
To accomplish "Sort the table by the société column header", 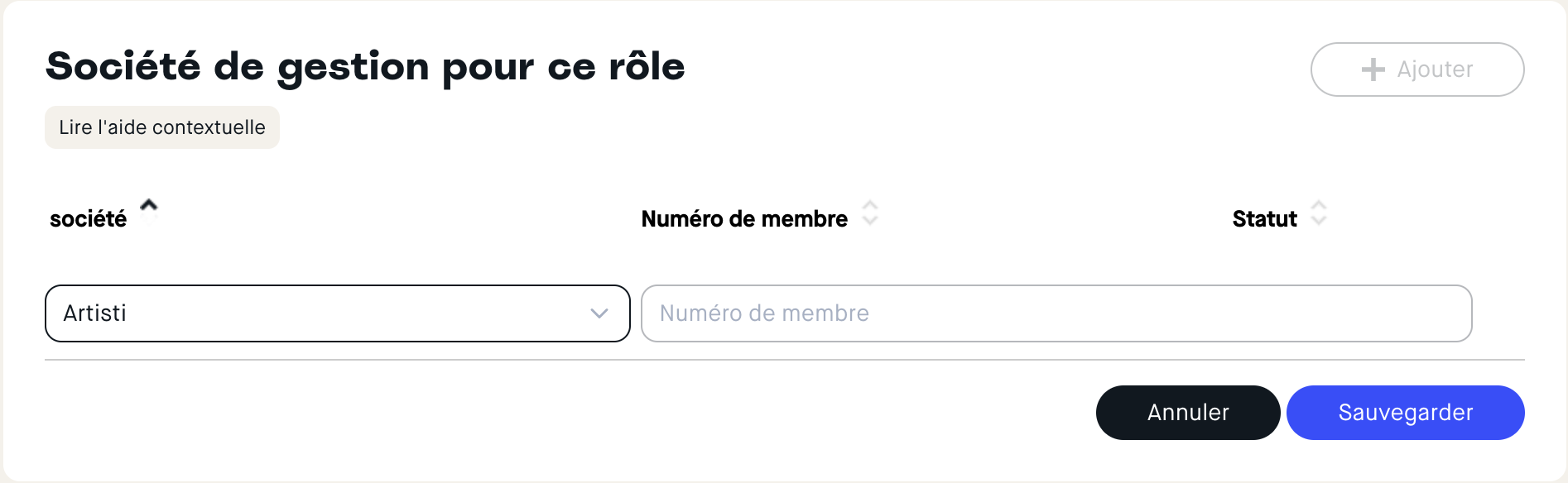I will coord(89,219).
